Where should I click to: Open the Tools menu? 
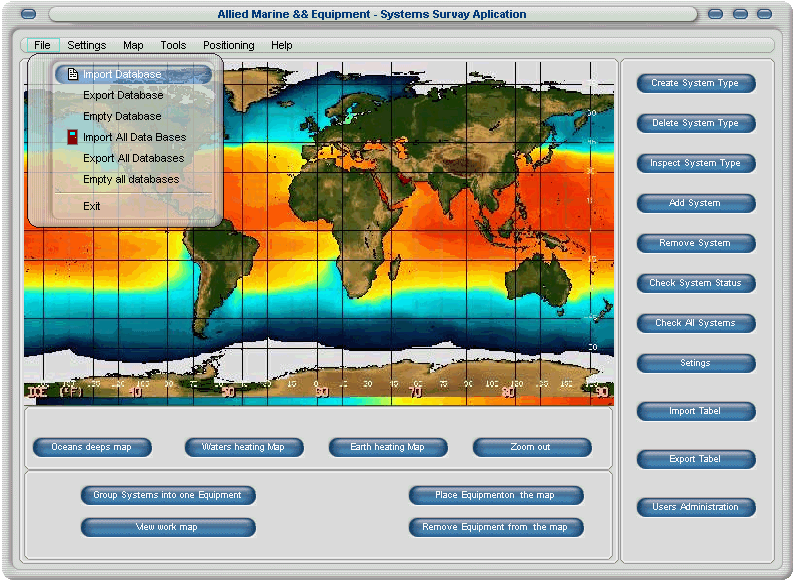point(173,45)
